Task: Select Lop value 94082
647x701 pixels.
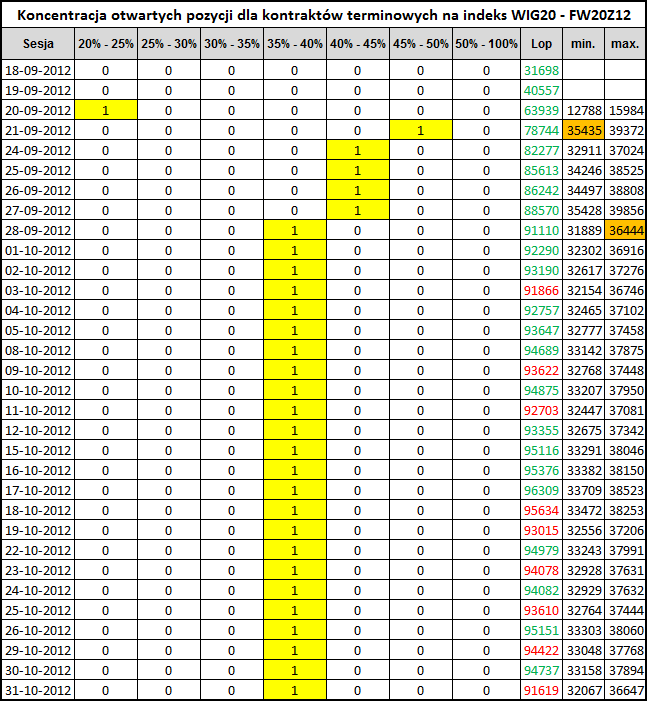Action: point(541,591)
